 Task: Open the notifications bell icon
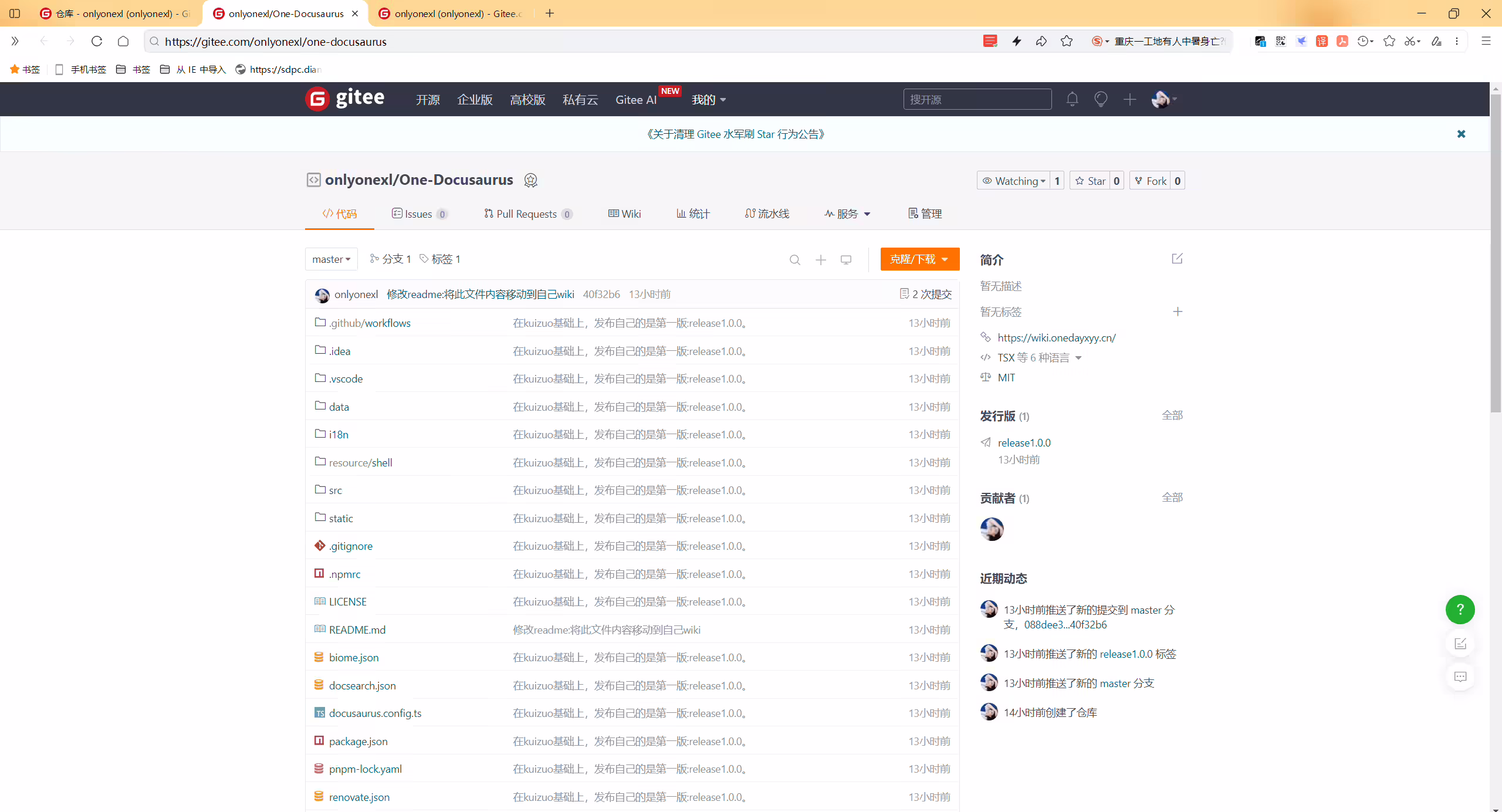click(x=1072, y=99)
